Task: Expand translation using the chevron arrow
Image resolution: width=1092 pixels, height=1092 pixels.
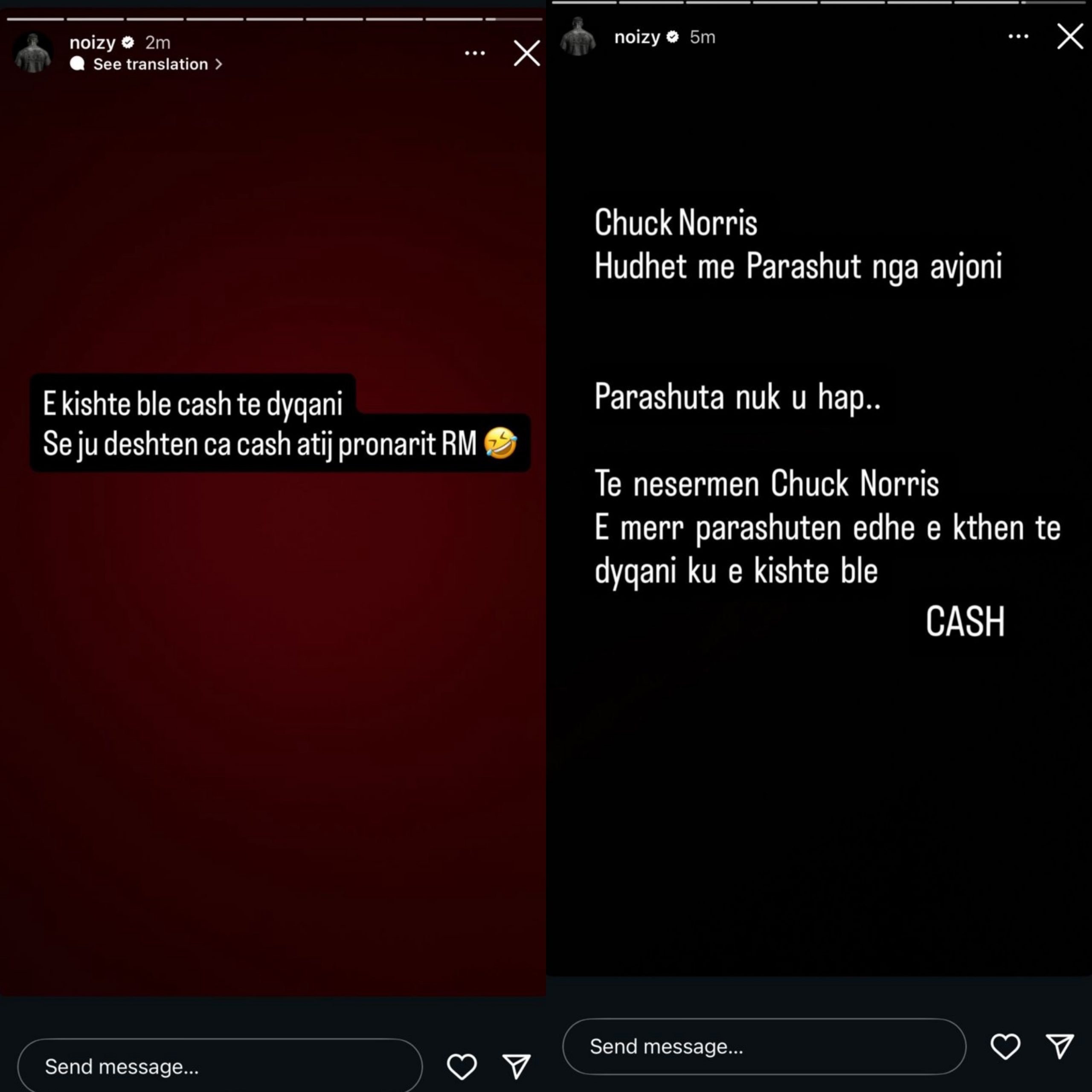Action: click(219, 64)
